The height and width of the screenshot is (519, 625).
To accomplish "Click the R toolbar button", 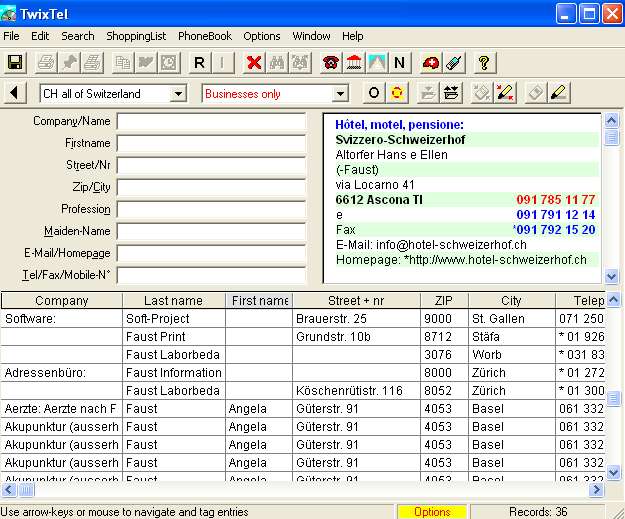I will tap(199, 63).
